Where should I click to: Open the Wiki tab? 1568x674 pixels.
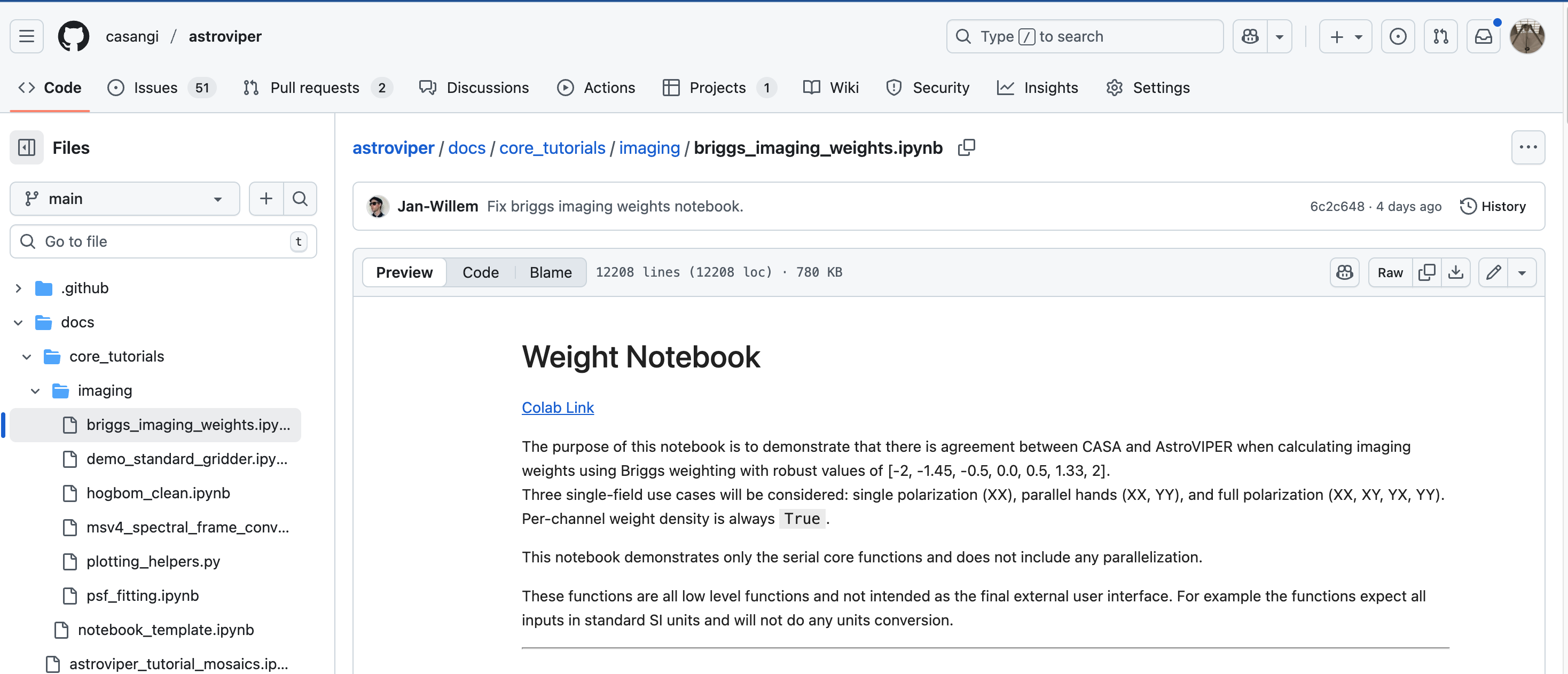pyautogui.click(x=830, y=88)
